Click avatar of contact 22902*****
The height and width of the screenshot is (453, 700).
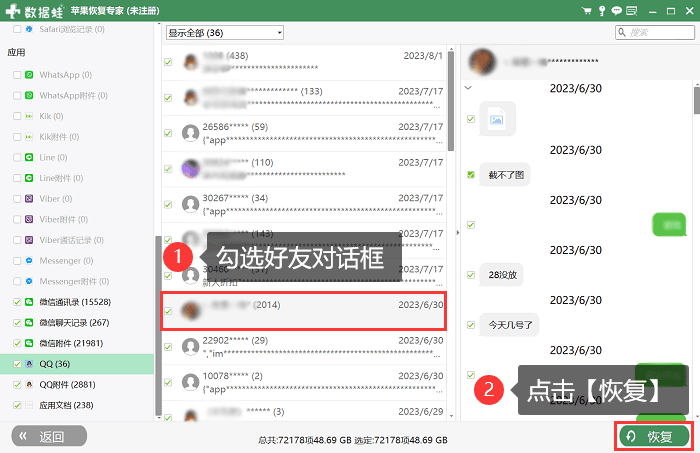pyautogui.click(x=191, y=347)
